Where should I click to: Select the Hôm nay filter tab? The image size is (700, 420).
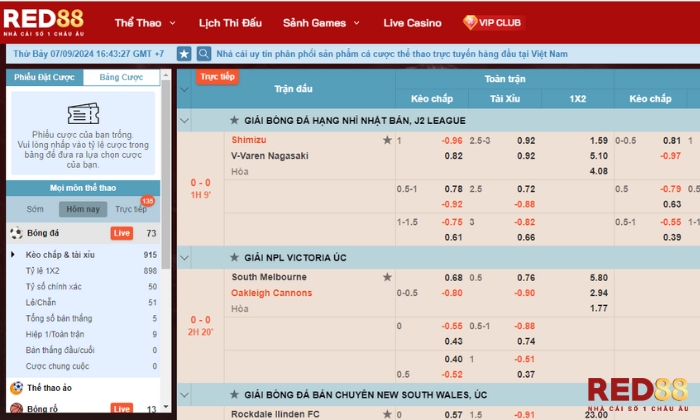click(83, 209)
